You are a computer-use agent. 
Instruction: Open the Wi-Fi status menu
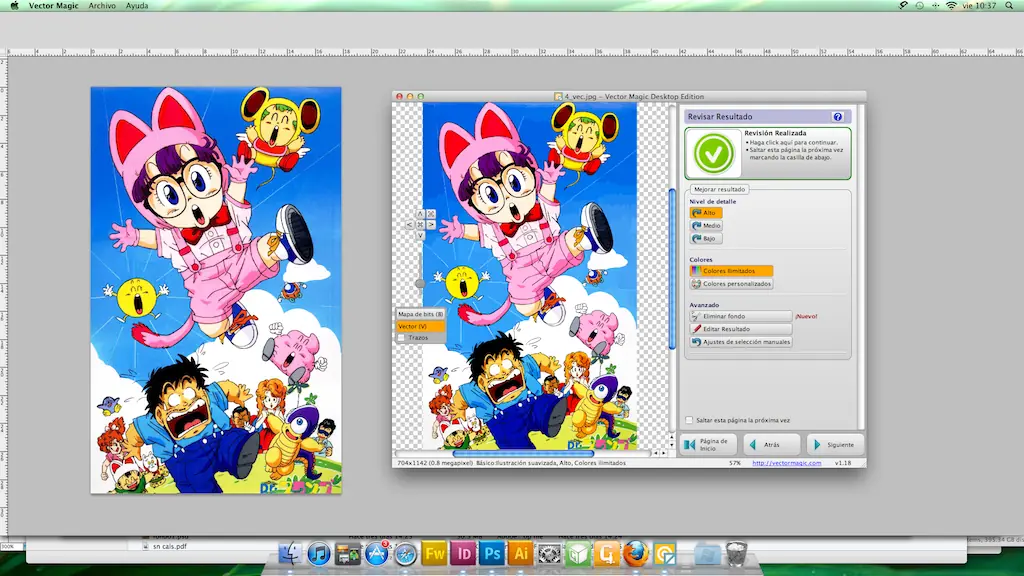click(x=951, y=5)
